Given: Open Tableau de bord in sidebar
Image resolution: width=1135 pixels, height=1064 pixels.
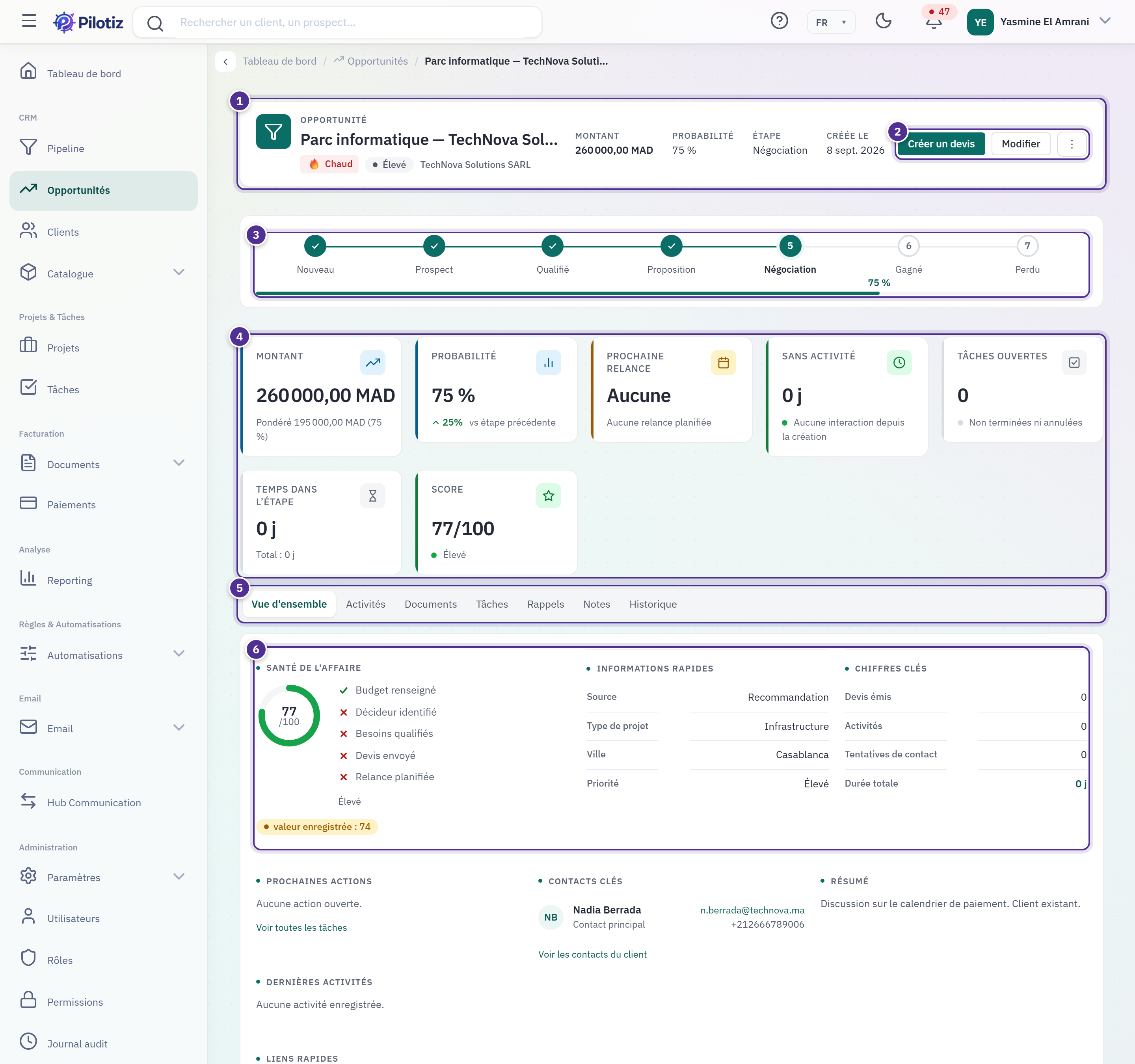Looking at the screenshot, I should pyautogui.click(x=103, y=73).
